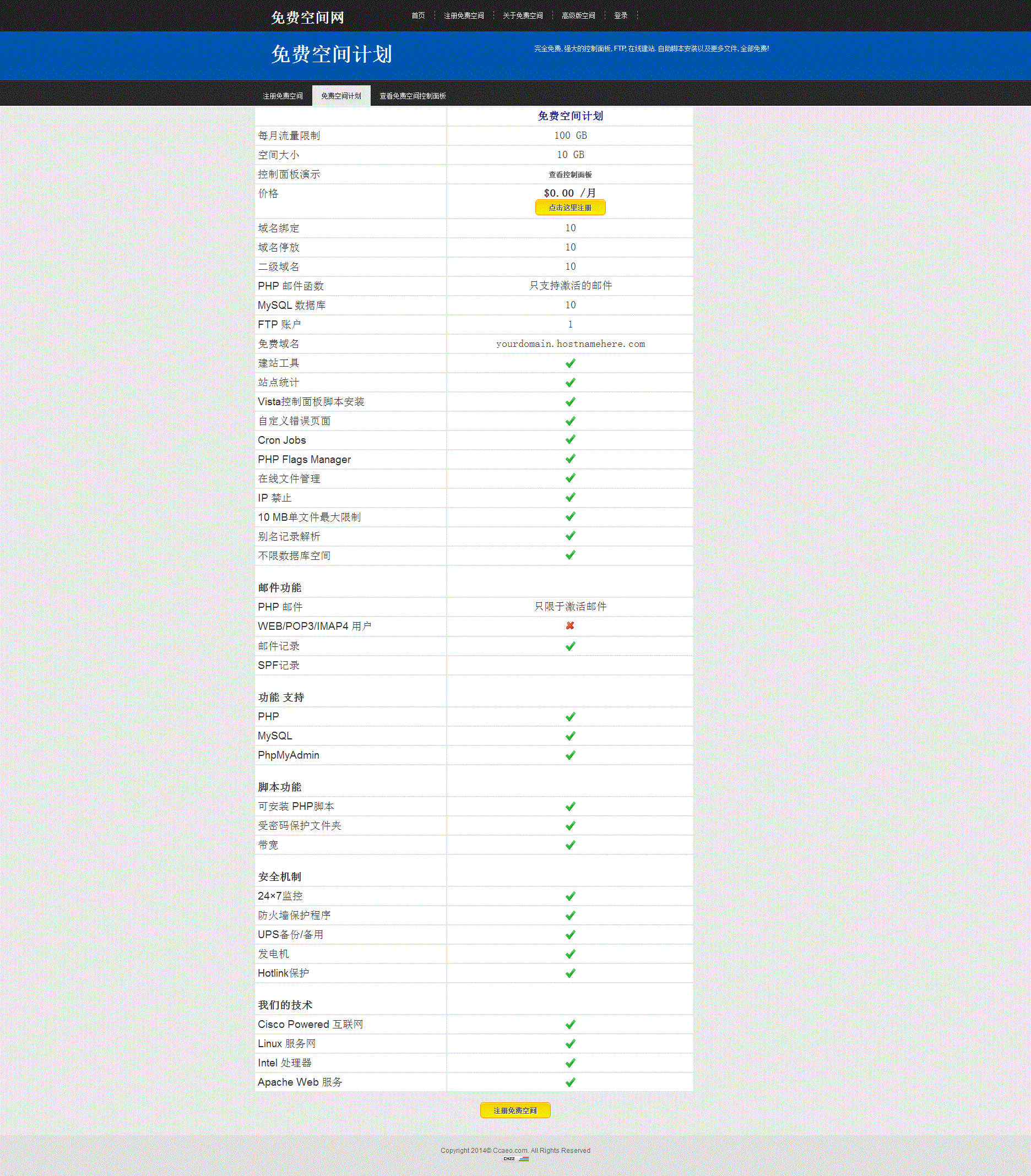Image resolution: width=1031 pixels, height=1176 pixels.
Task: Click the MySQL 数据库 row label
Action: (292, 306)
